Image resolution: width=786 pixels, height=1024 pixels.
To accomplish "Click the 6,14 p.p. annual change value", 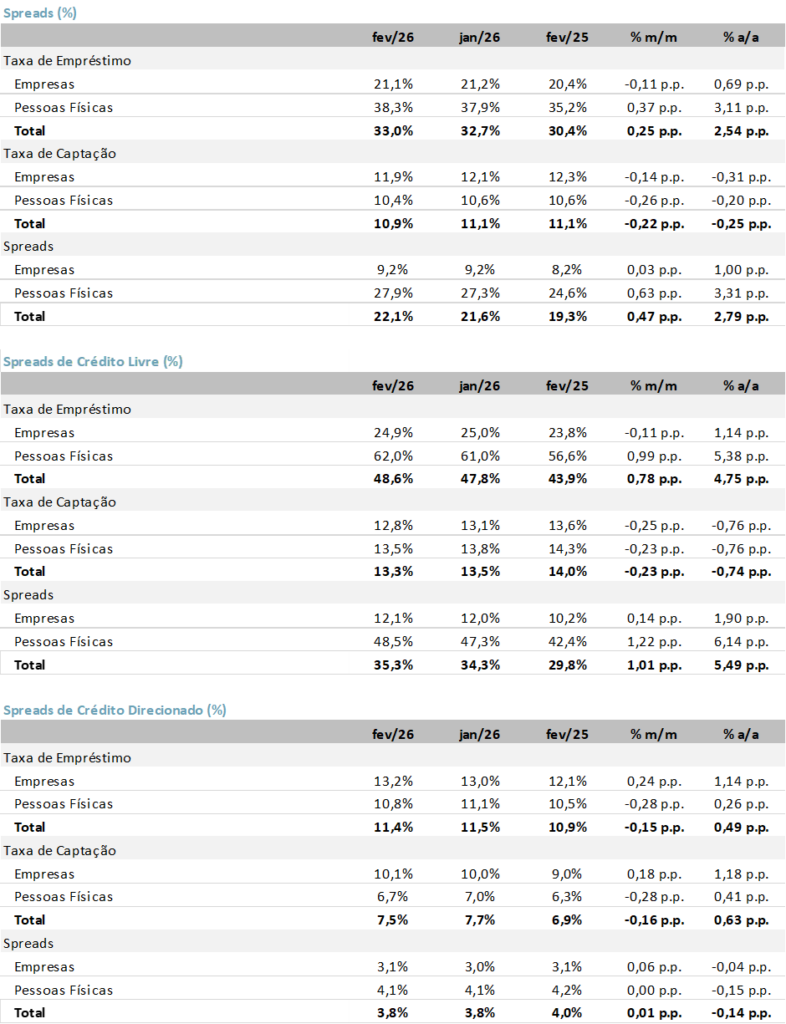I will point(741,641).
